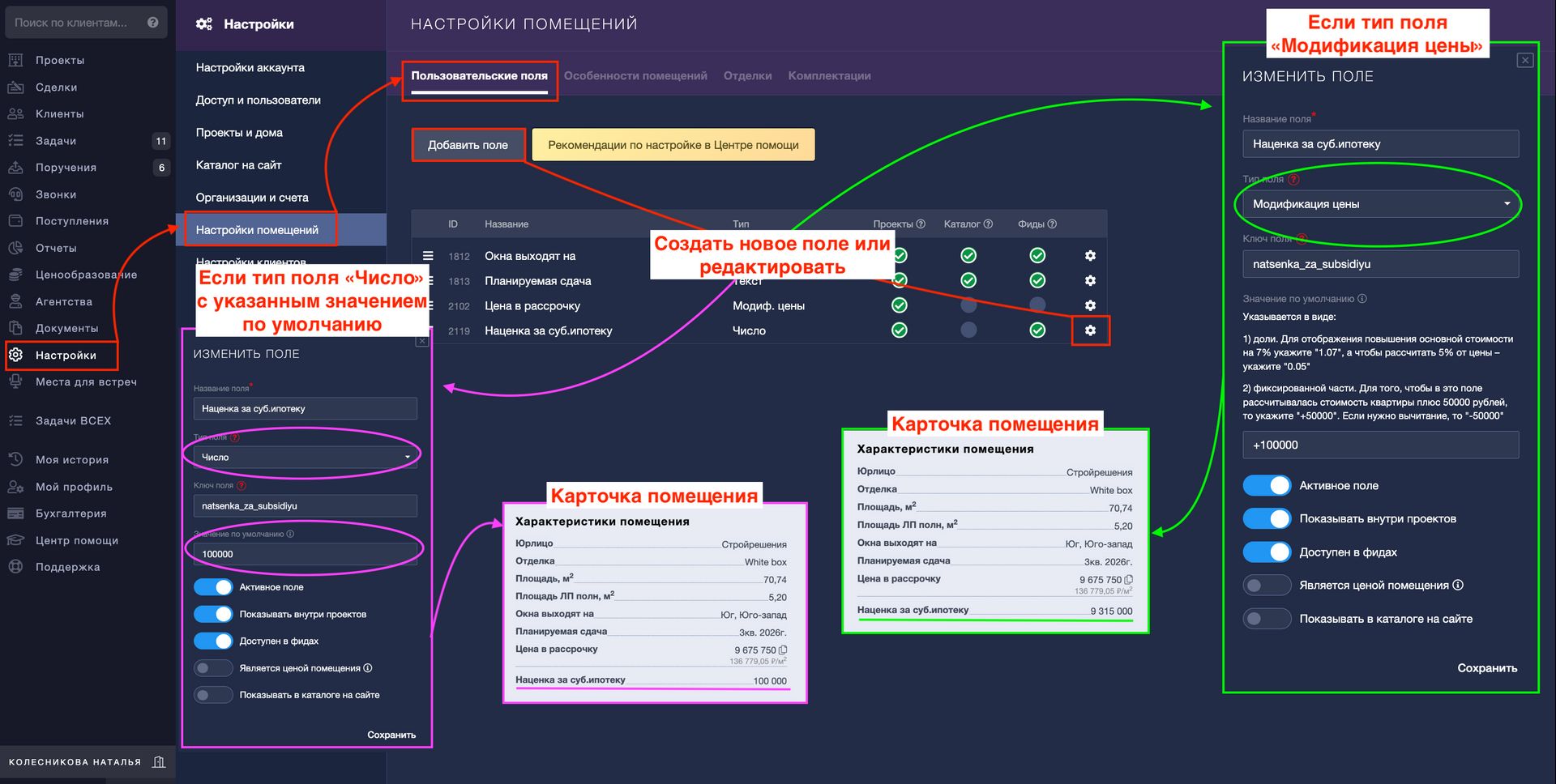Click help icon in client search box
1556x784 pixels.
152,23
